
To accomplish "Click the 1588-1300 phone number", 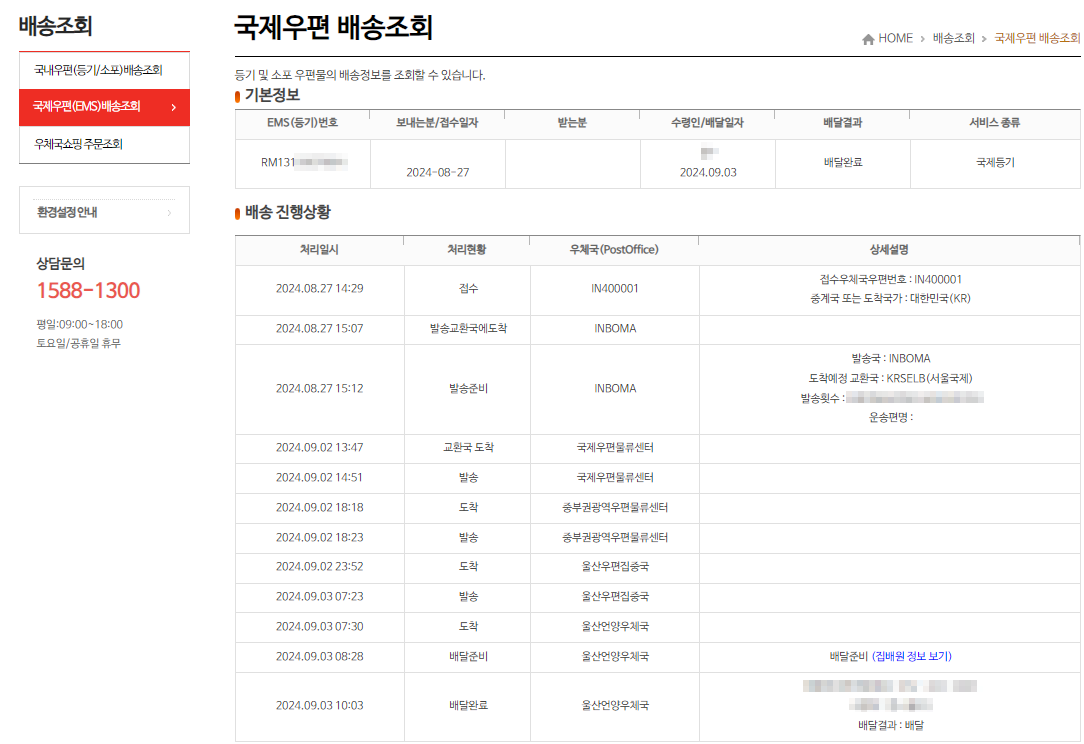I will (x=88, y=291).
